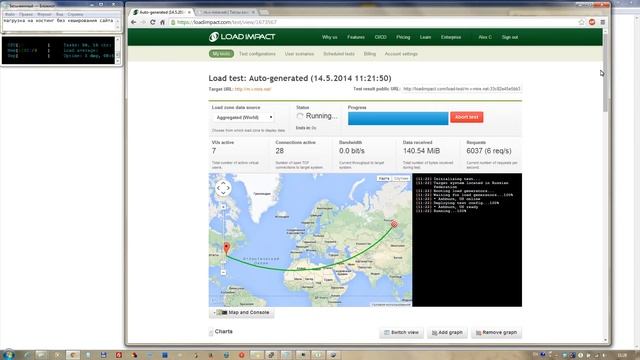The width and height of the screenshot is (640, 360).
Task: Switch to the User scenarios tab
Action: click(299, 54)
